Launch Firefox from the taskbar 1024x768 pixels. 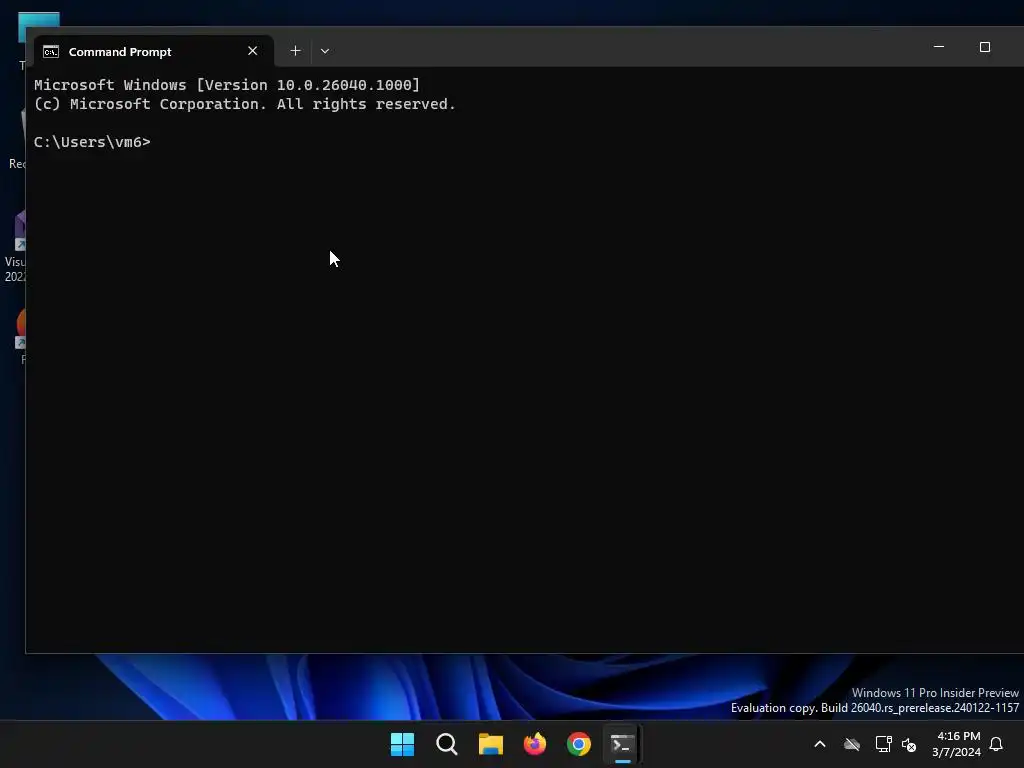pyautogui.click(x=535, y=744)
